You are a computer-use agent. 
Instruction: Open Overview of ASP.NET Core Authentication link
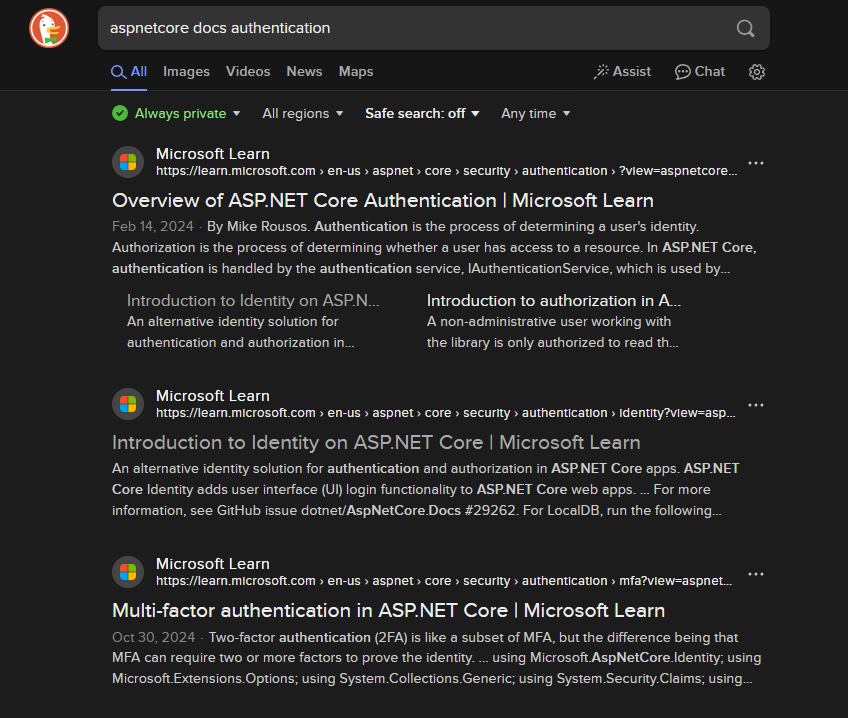382,201
